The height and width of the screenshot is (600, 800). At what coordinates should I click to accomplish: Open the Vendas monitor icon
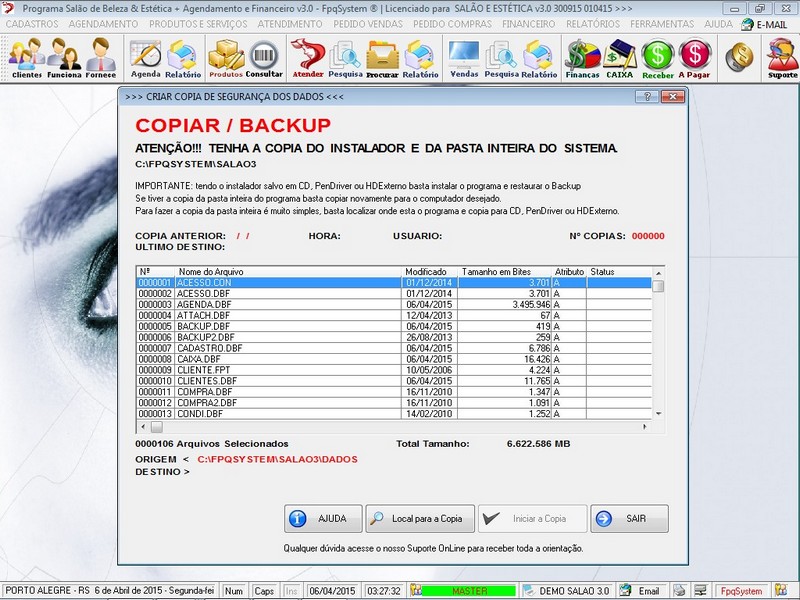pos(464,58)
